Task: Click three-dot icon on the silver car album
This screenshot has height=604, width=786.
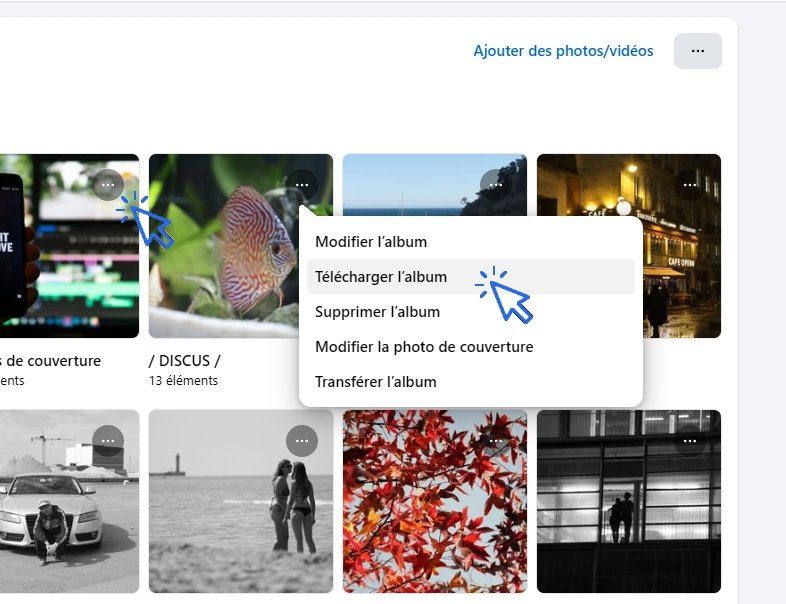Action: click(x=108, y=441)
